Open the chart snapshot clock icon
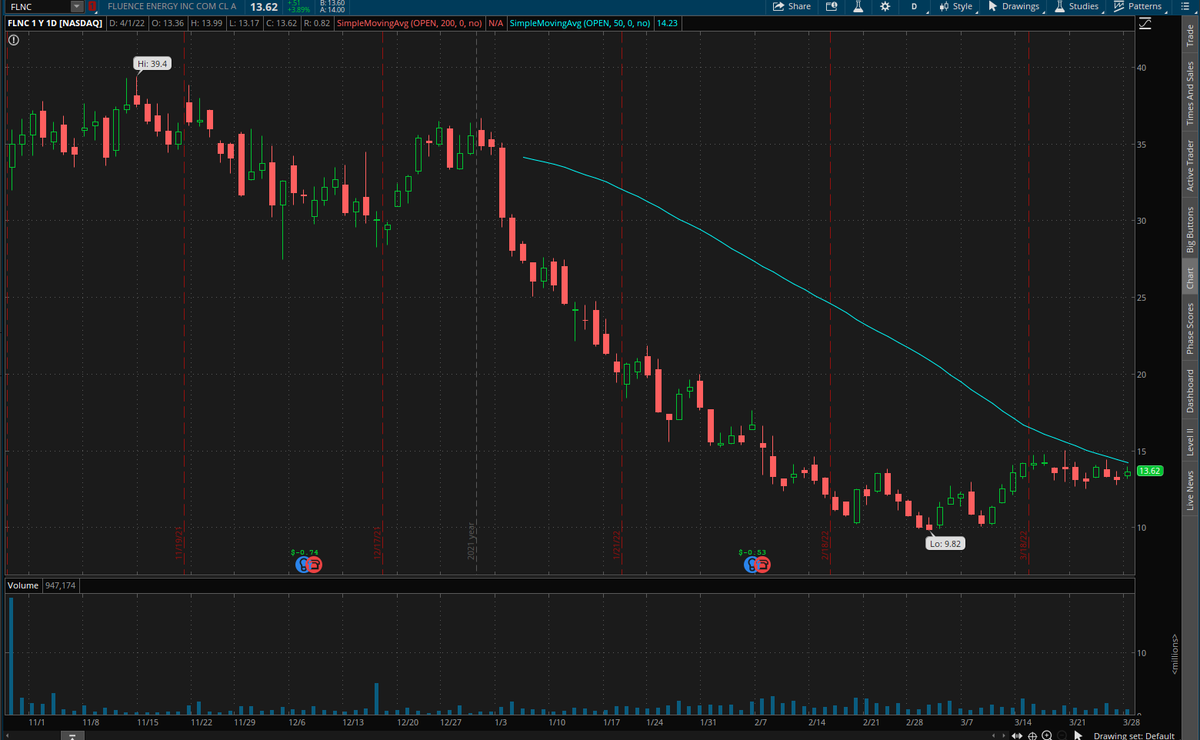This screenshot has width=1200, height=740. click(831, 6)
